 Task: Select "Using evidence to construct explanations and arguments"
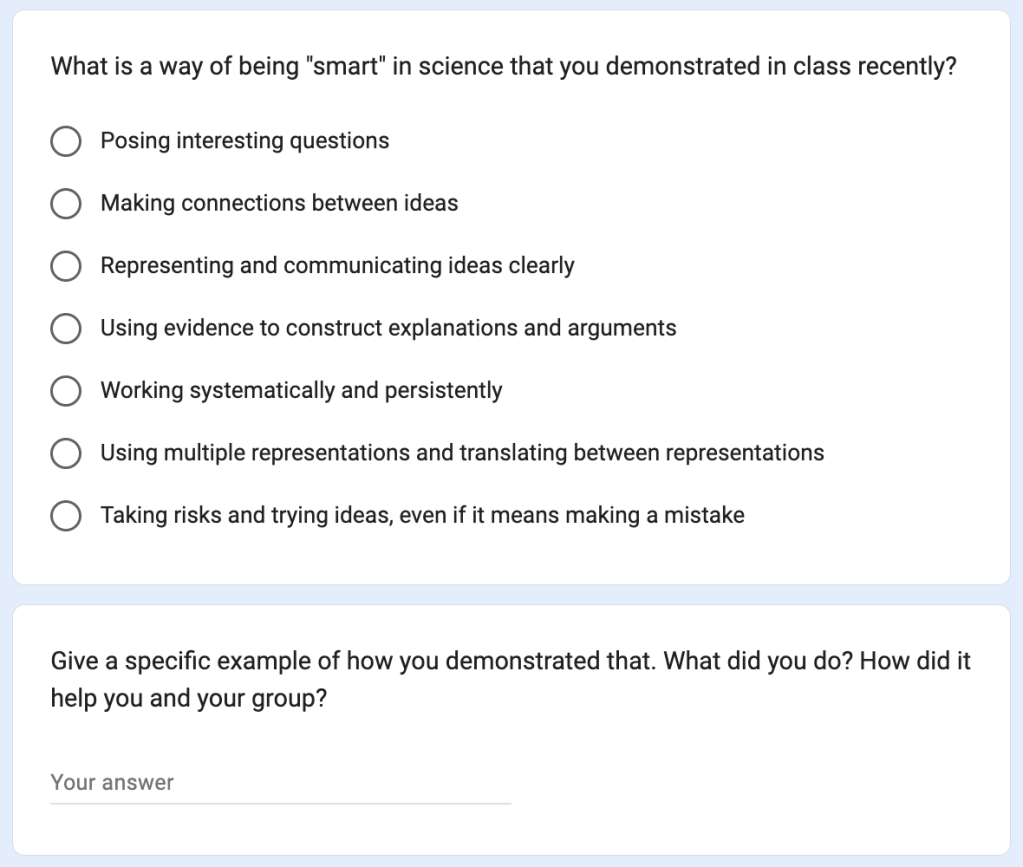point(66,328)
